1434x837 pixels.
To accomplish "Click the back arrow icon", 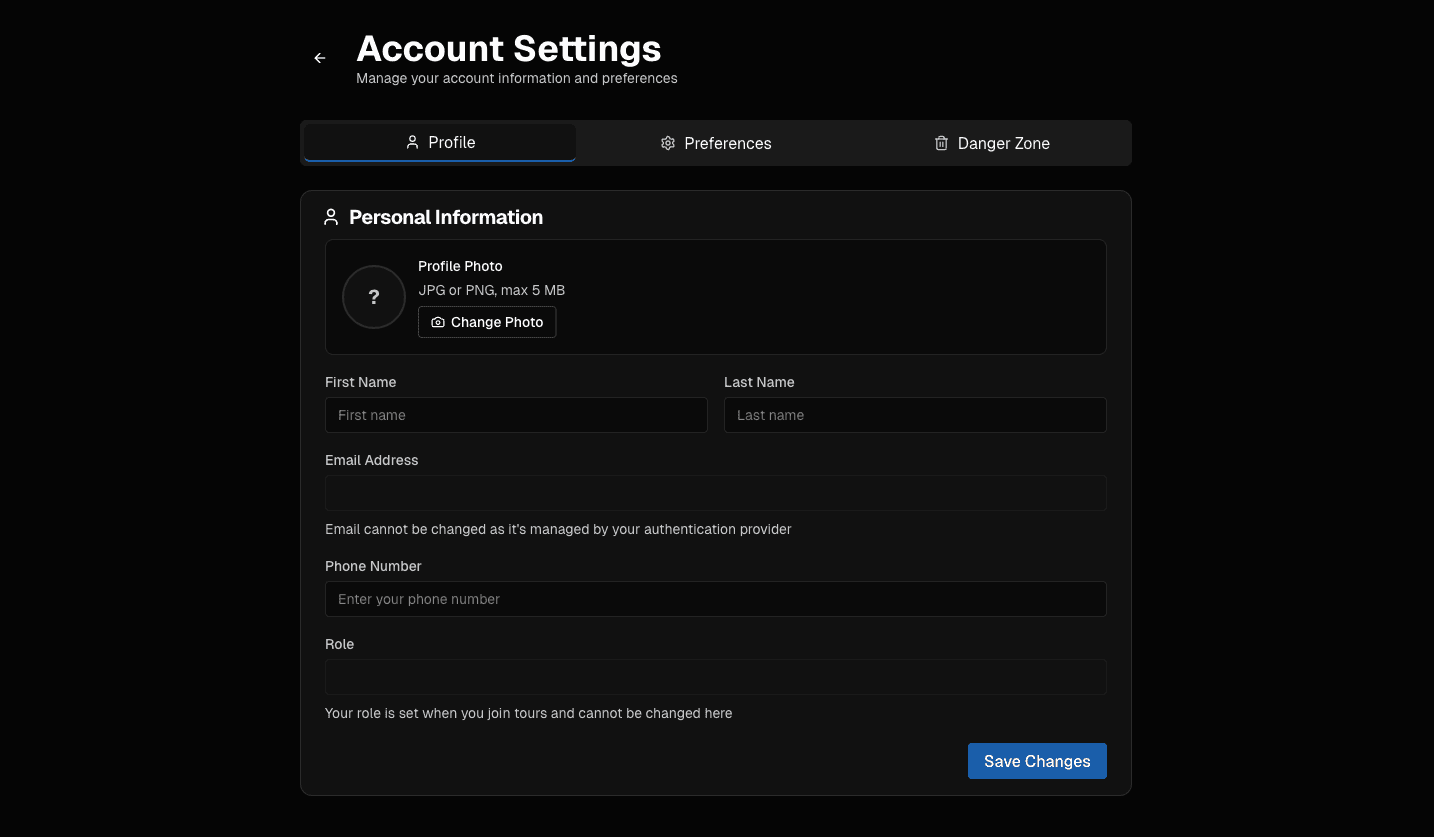I will point(319,57).
